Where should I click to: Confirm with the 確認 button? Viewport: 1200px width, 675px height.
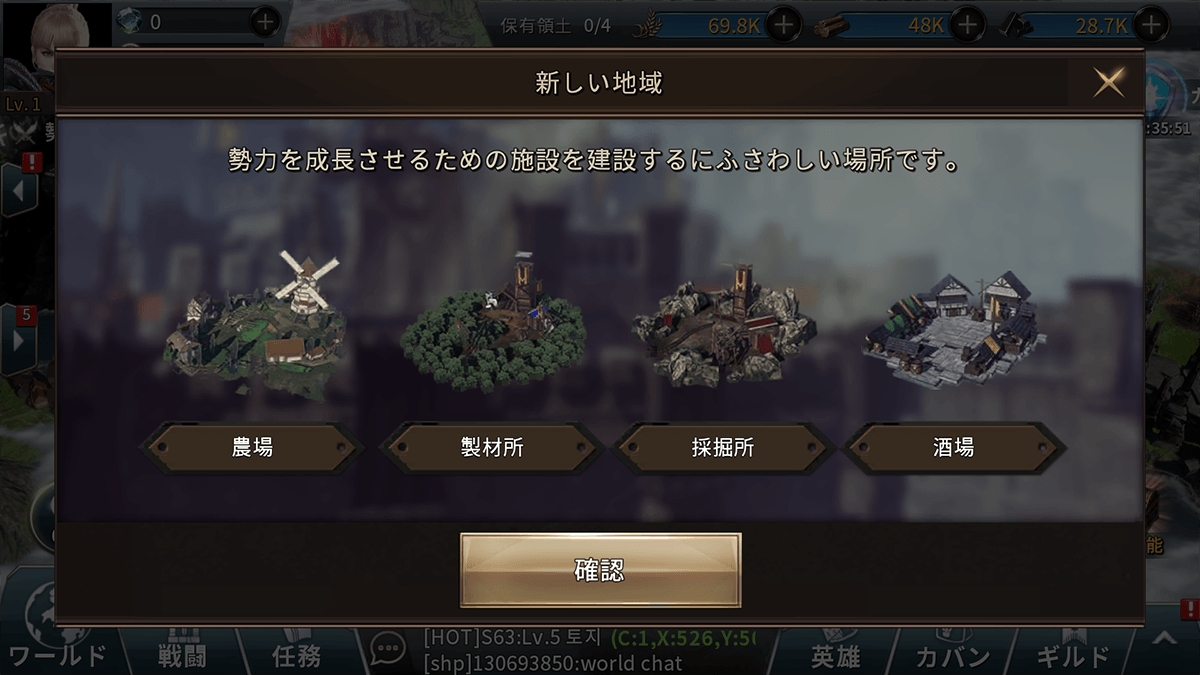click(600, 570)
